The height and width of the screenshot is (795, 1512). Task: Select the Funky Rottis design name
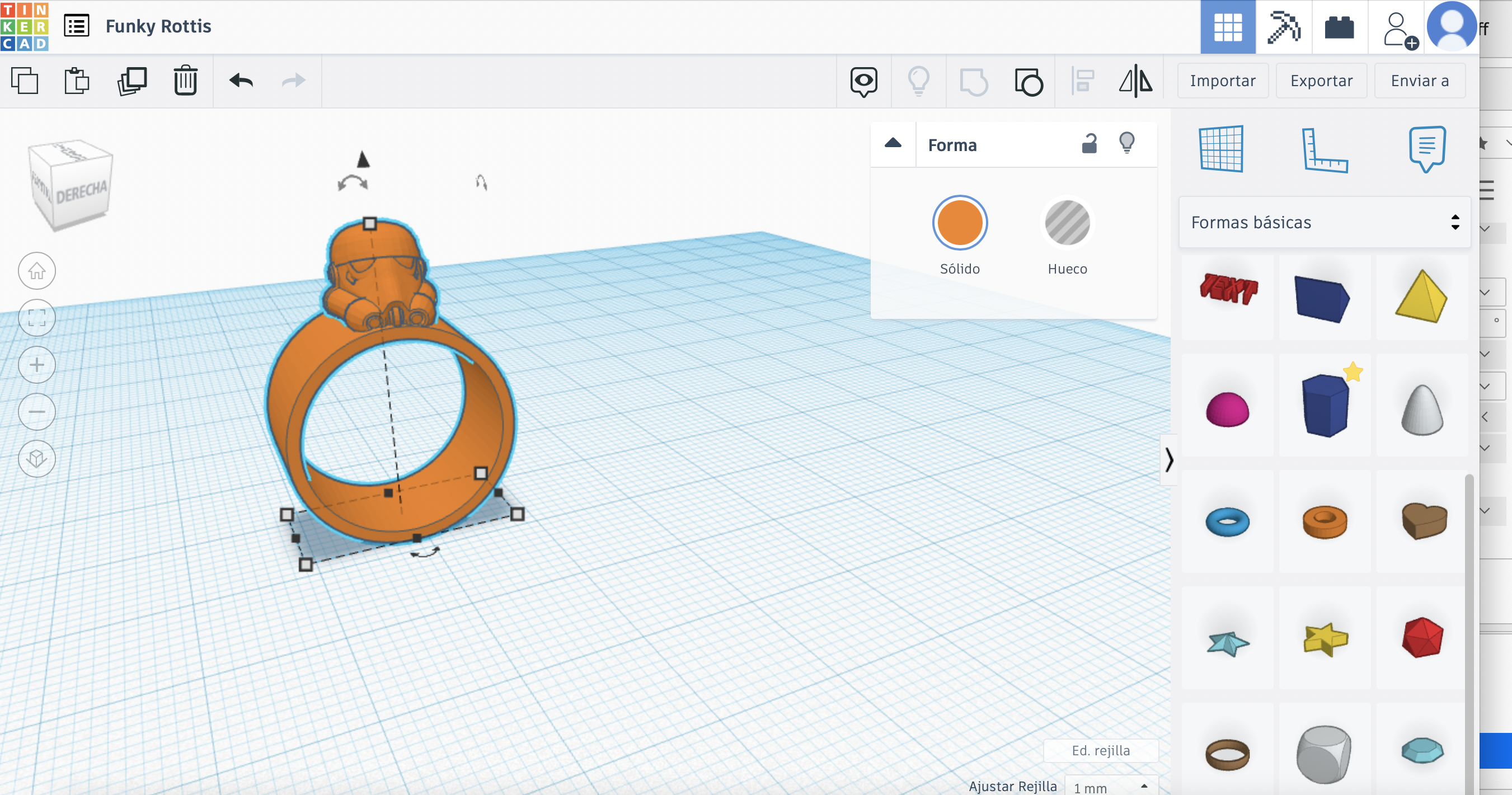[x=158, y=26]
